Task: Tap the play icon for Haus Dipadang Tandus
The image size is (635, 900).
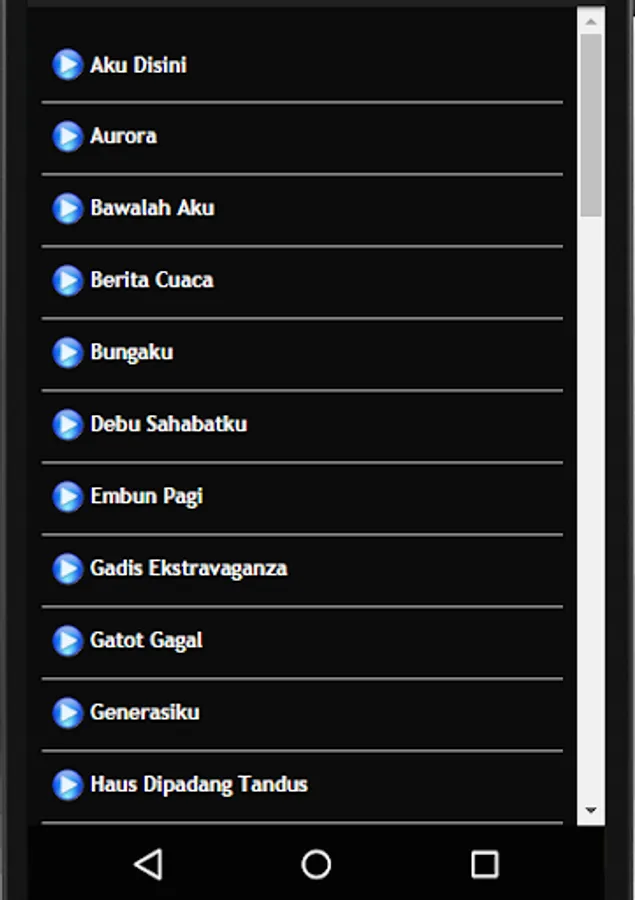Action: pyautogui.click(x=67, y=784)
